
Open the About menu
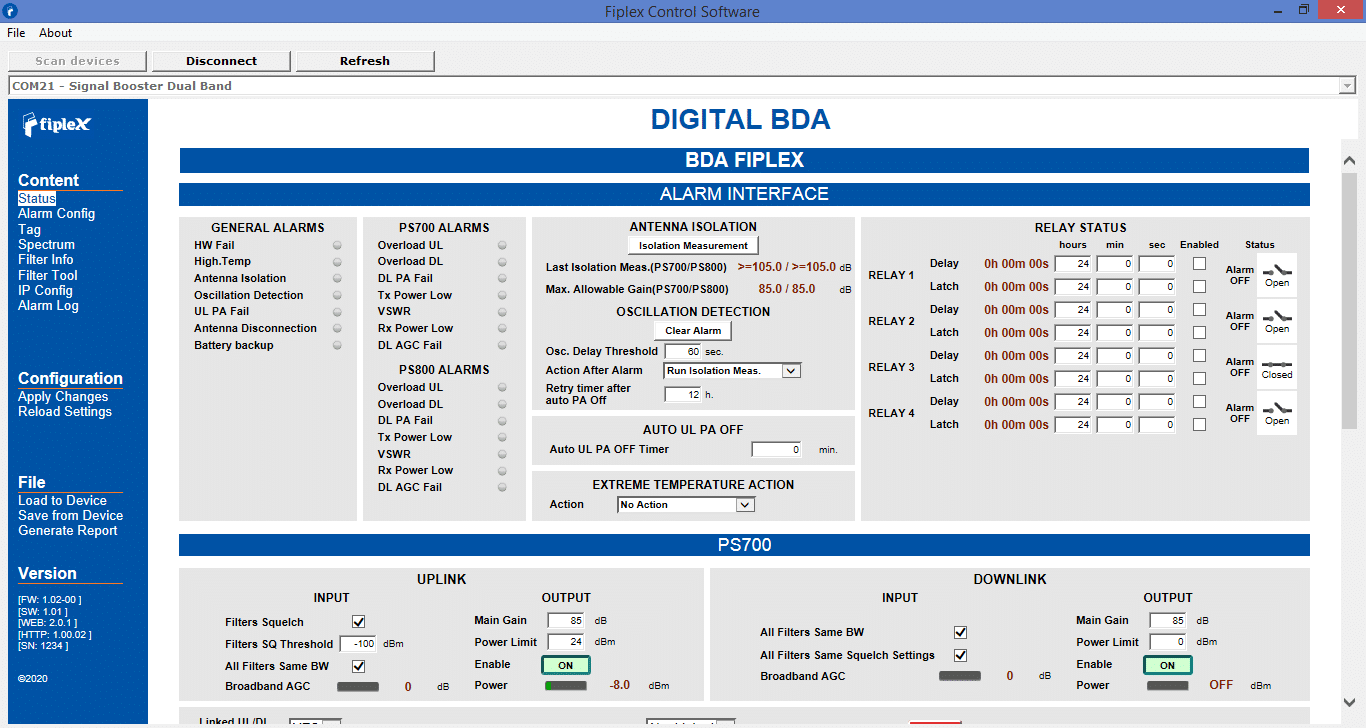(56, 33)
